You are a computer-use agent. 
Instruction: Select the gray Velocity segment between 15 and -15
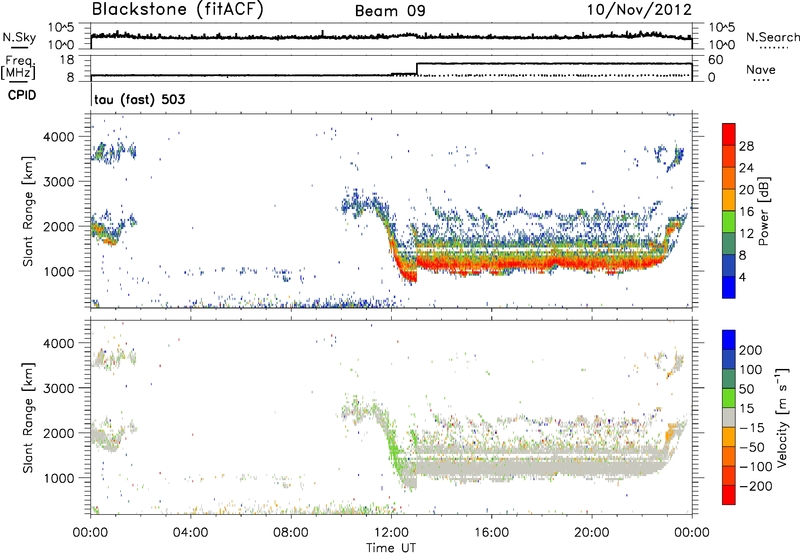click(x=729, y=417)
